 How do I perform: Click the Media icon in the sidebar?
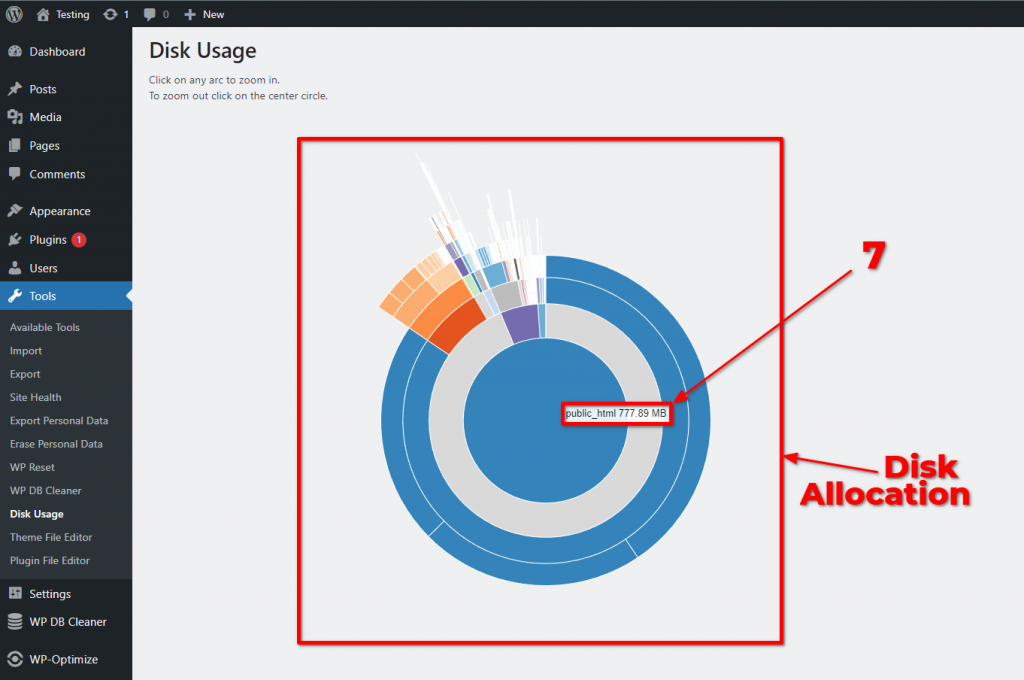click(x=15, y=117)
